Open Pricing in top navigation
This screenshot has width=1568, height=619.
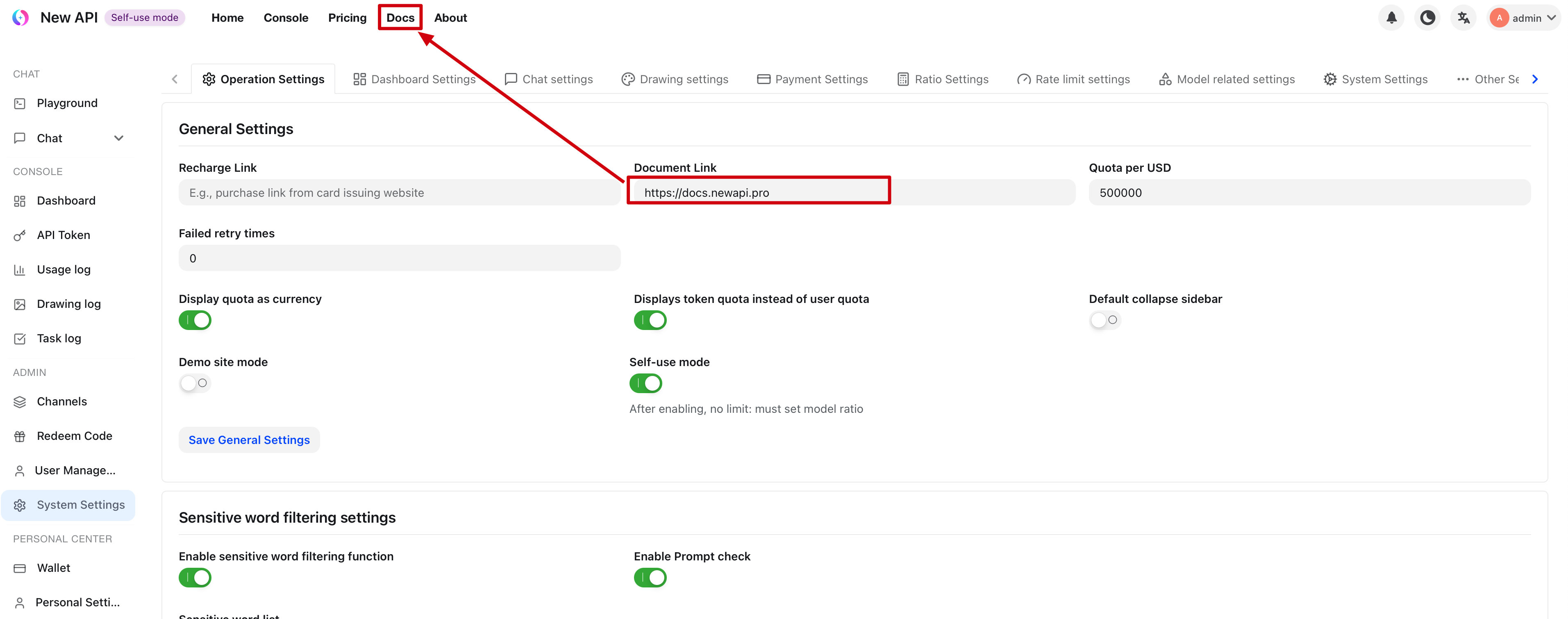pyautogui.click(x=347, y=18)
